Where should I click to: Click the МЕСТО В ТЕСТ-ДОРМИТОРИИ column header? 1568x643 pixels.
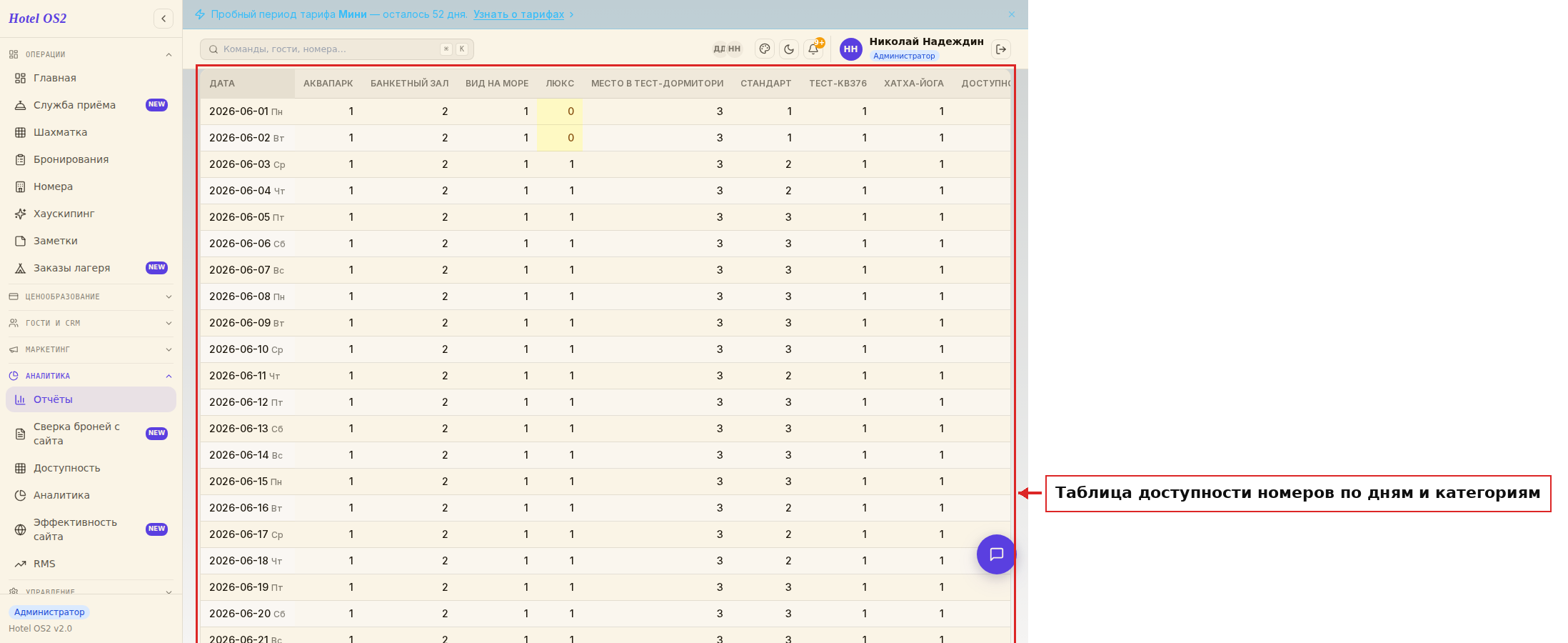(x=657, y=84)
